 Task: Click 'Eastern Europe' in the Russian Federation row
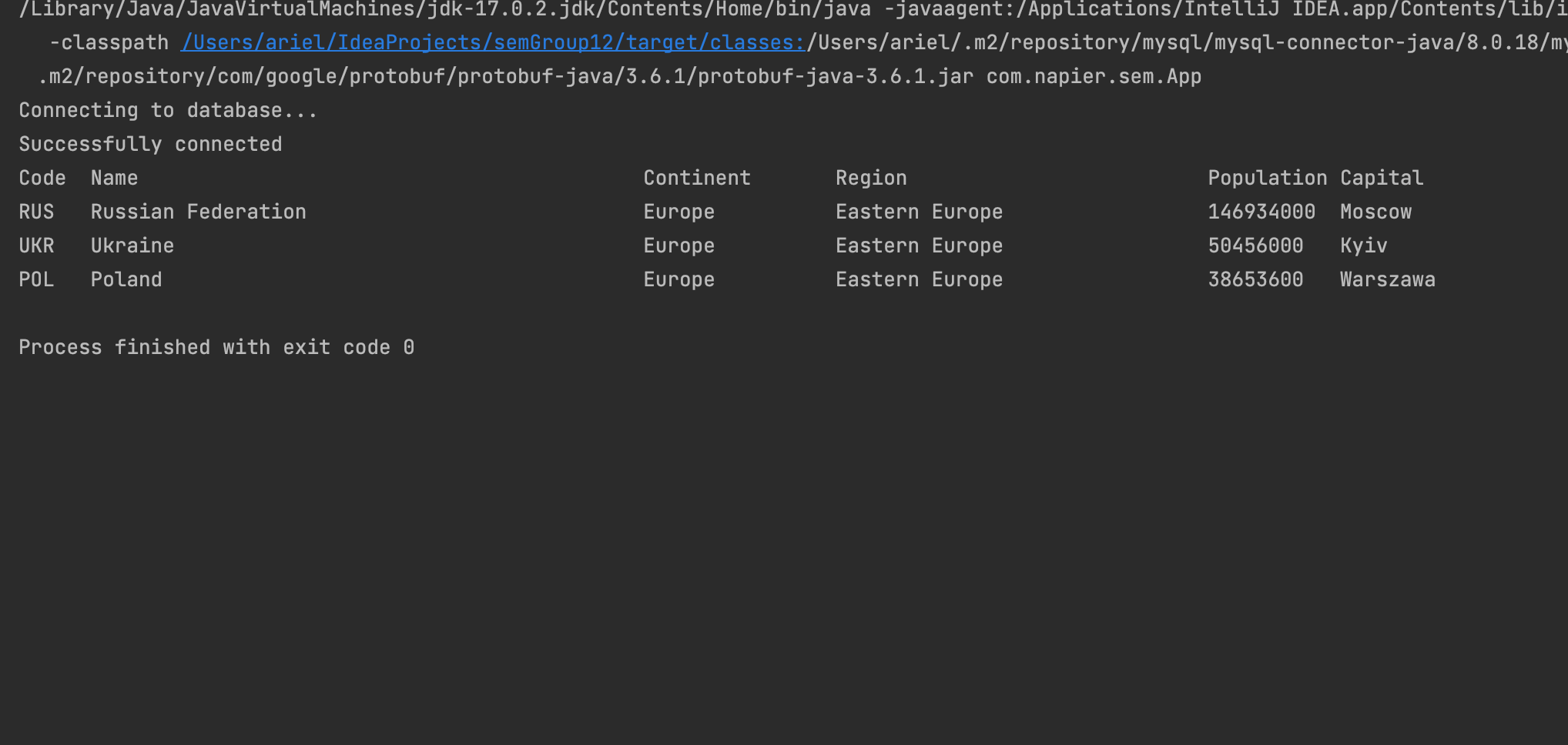coord(920,212)
